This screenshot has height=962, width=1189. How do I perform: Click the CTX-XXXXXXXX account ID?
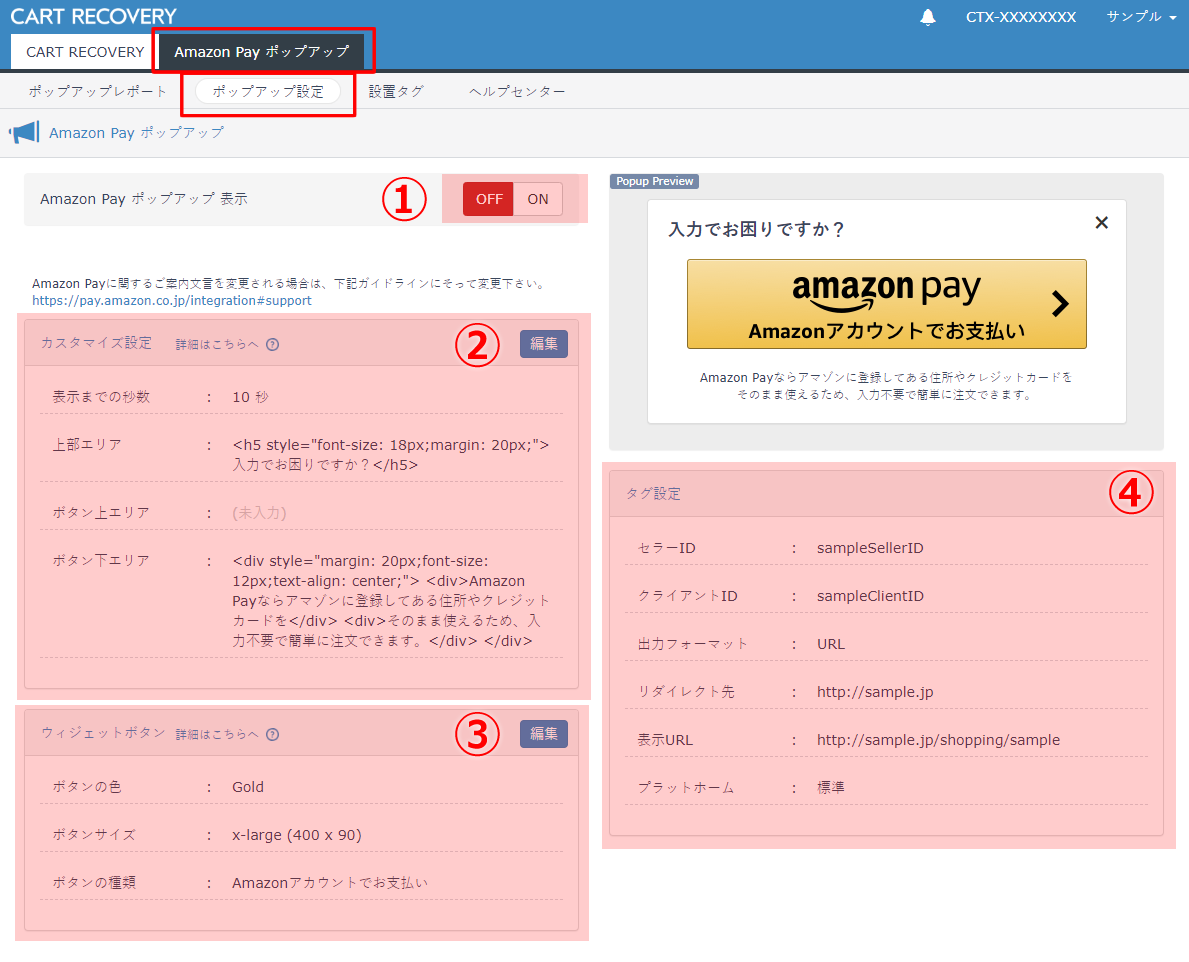1021,17
